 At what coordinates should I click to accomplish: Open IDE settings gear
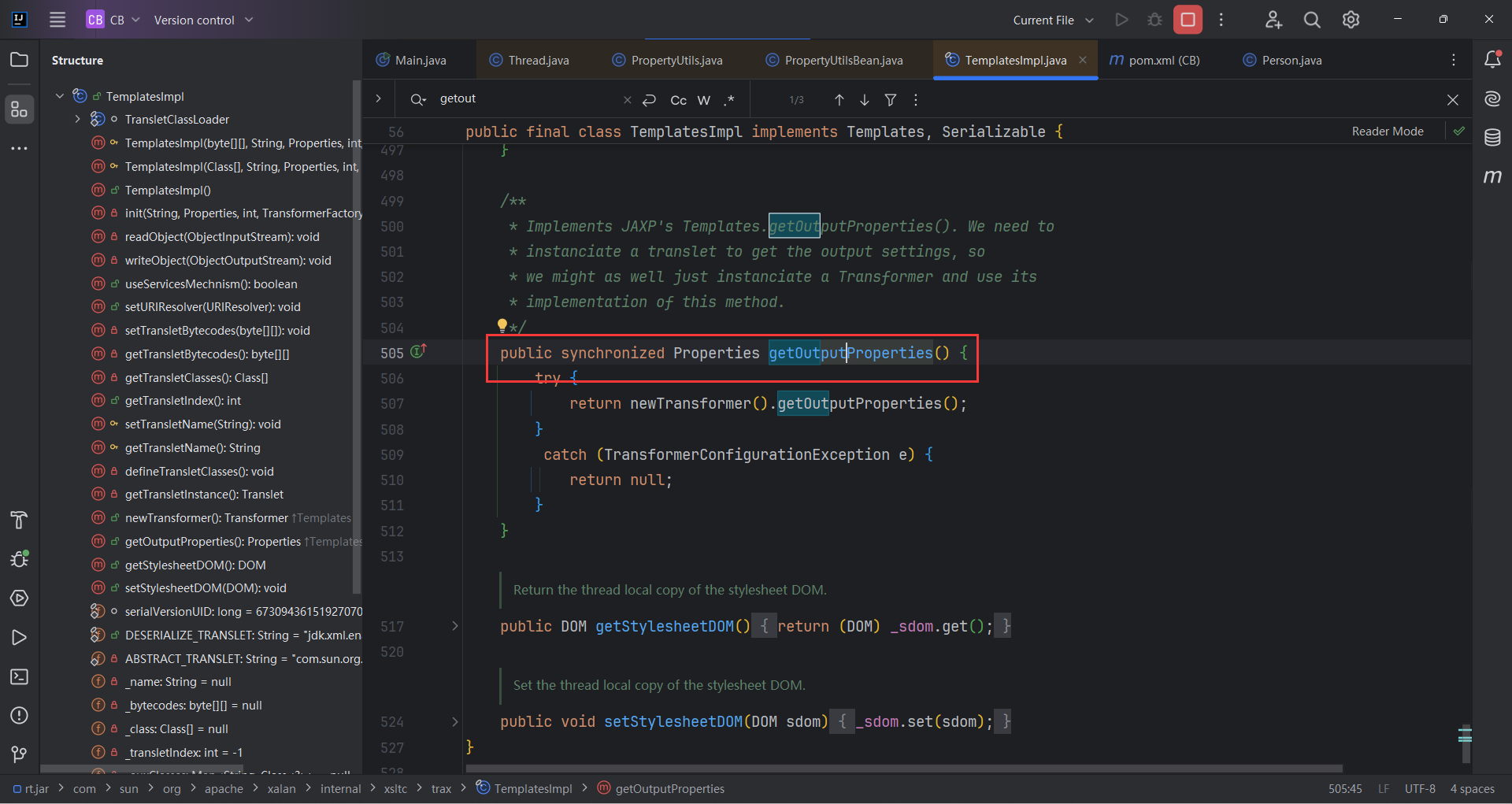tap(1351, 20)
